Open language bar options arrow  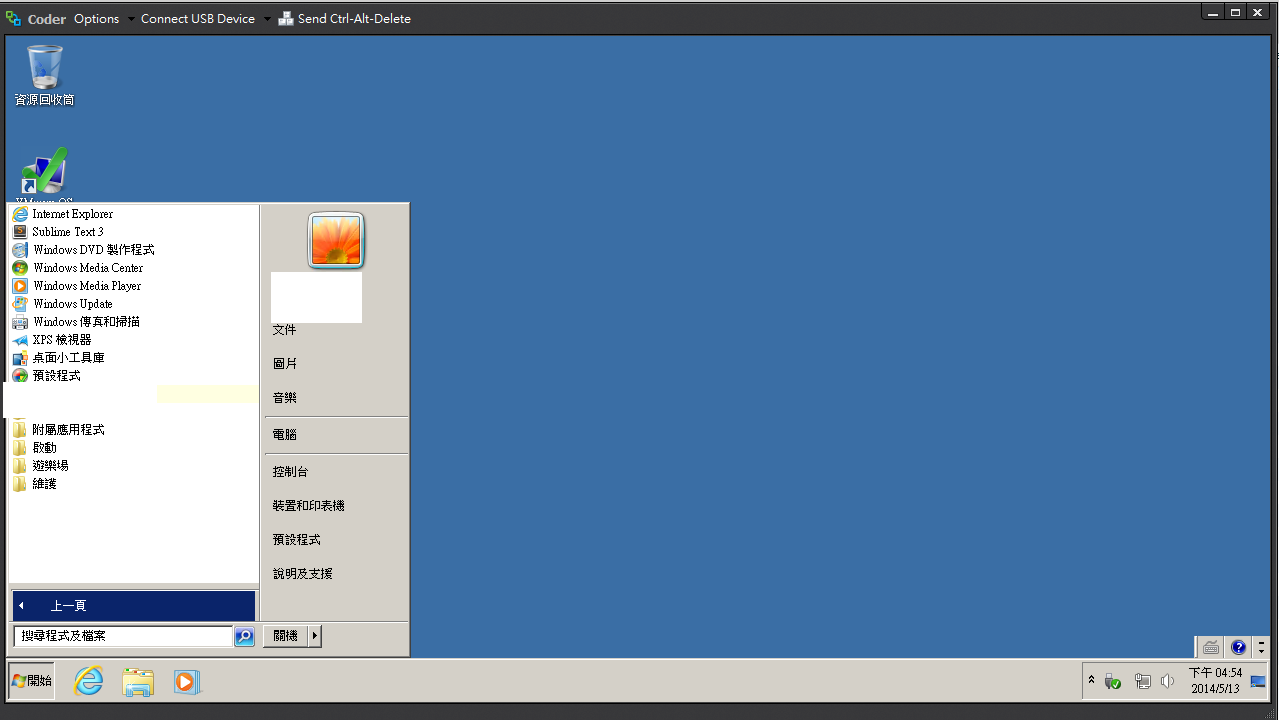(1261, 647)
